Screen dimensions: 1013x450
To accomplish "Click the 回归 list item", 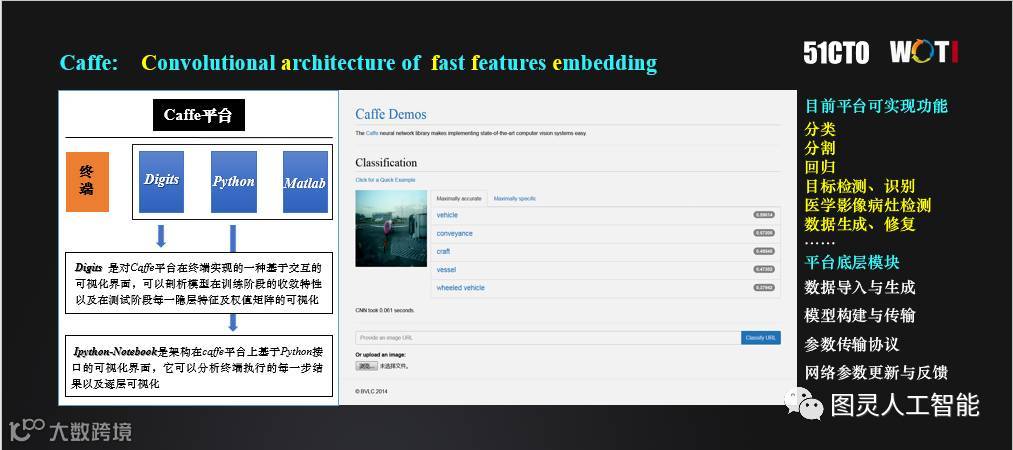I will point(820,167).
